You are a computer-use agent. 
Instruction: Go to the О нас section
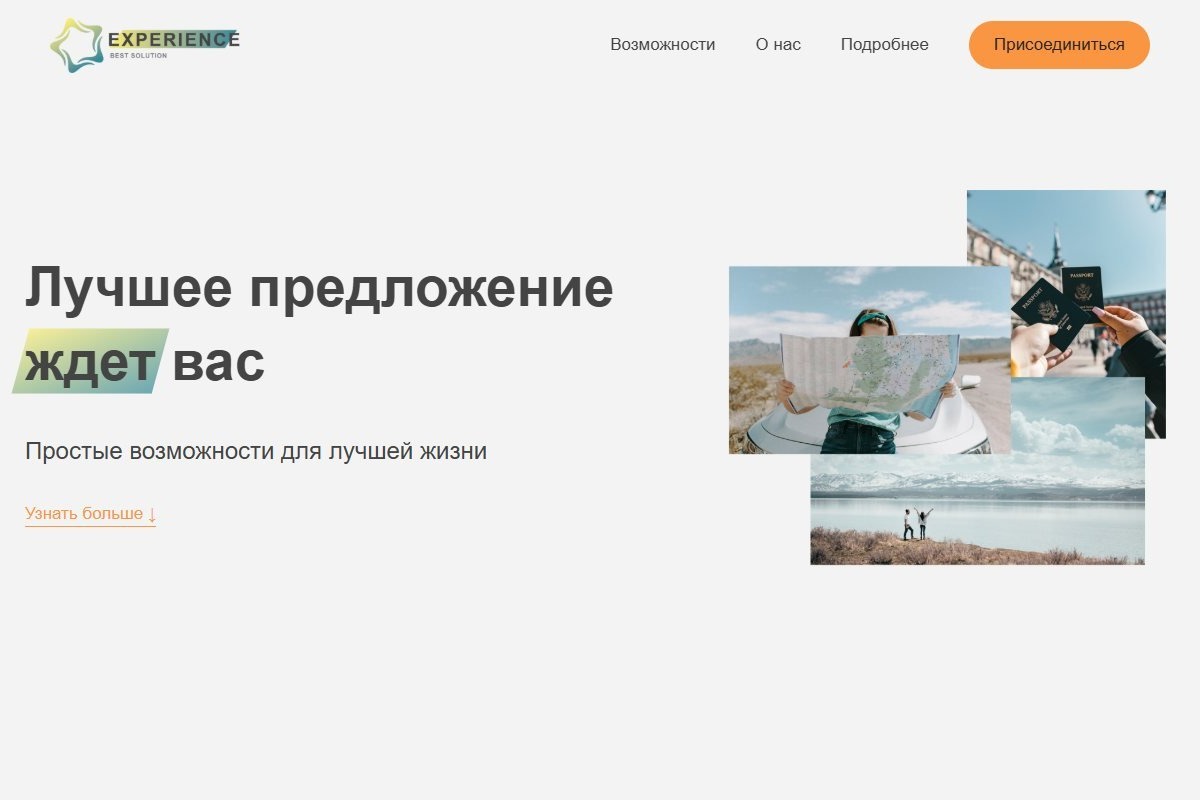pyautogui.click(x=778, y=45)
